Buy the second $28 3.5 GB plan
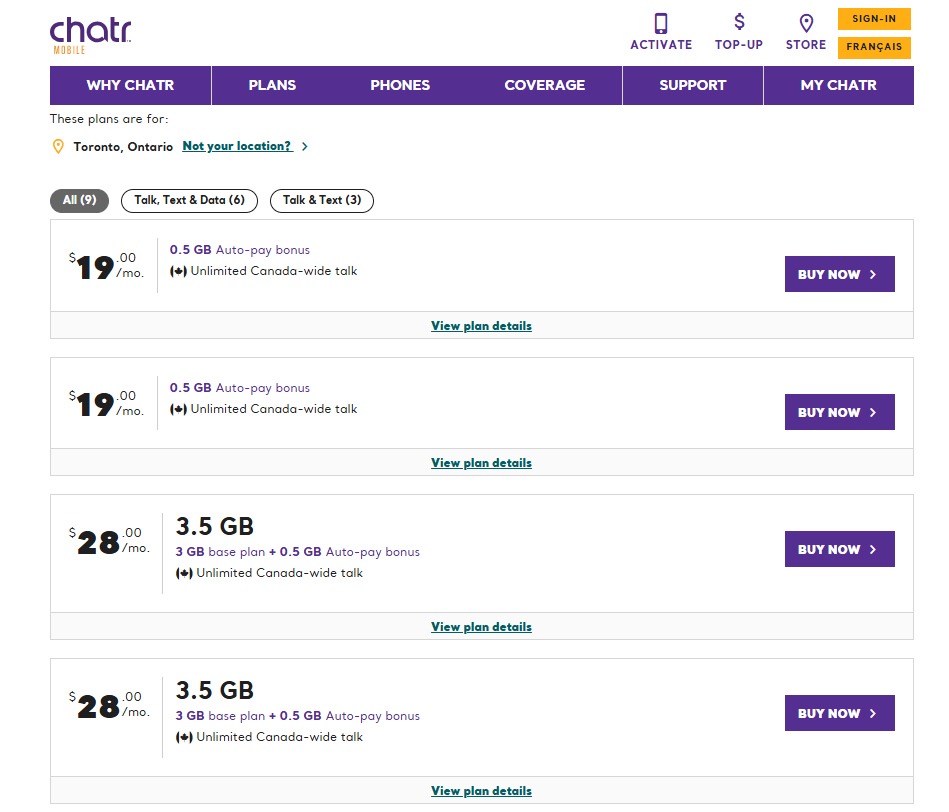The image size is (949, 812). (x=839, y=713)
